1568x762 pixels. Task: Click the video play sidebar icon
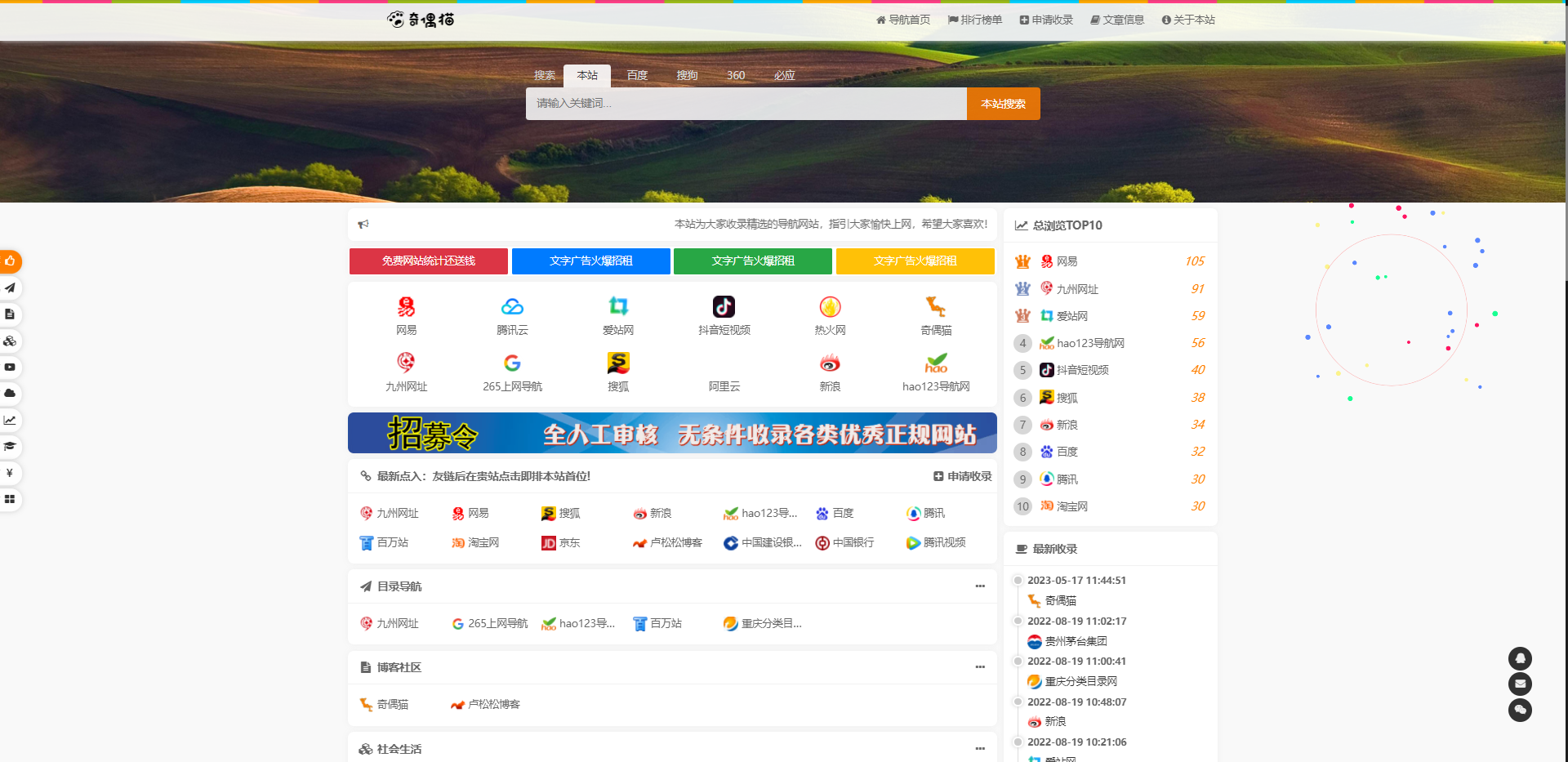pyautogui.click(x=10, y=367)
